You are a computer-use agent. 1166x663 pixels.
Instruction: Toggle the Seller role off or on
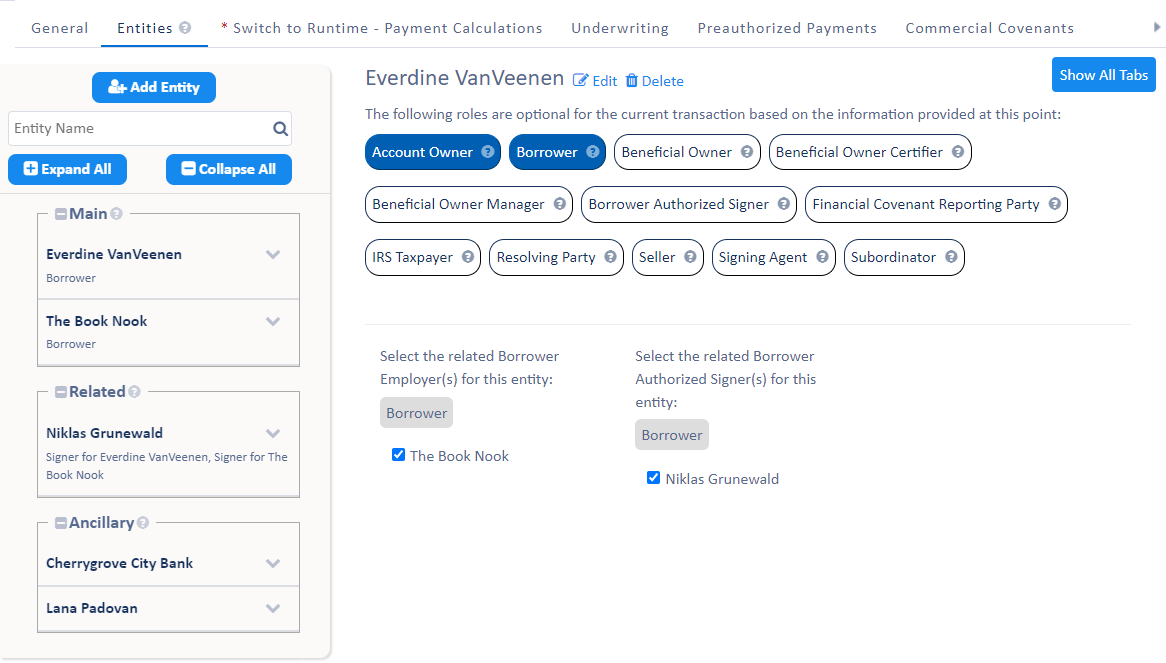click(657, 257)
